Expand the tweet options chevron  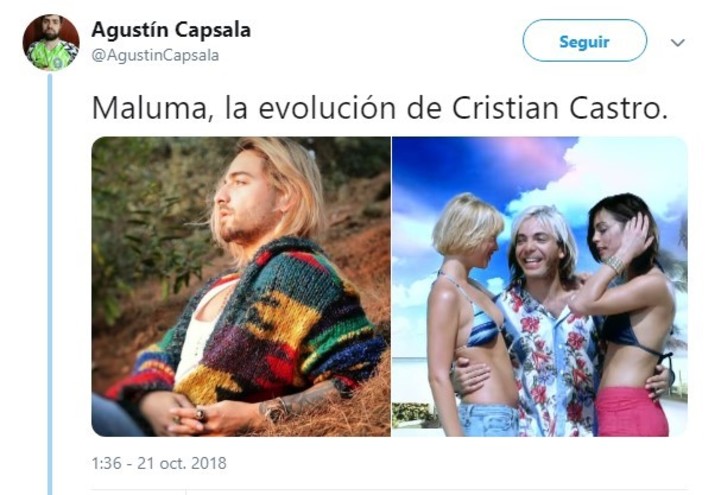tap(677, 43)
